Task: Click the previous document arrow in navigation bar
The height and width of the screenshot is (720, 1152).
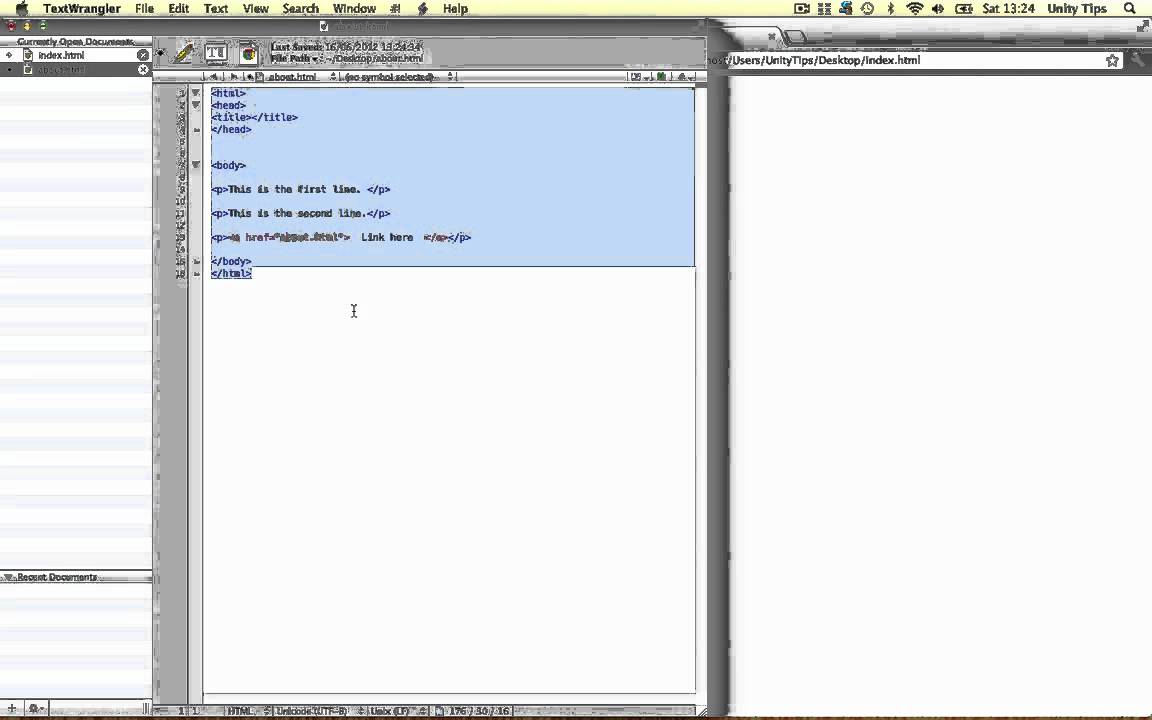Action: pos(215,76)
